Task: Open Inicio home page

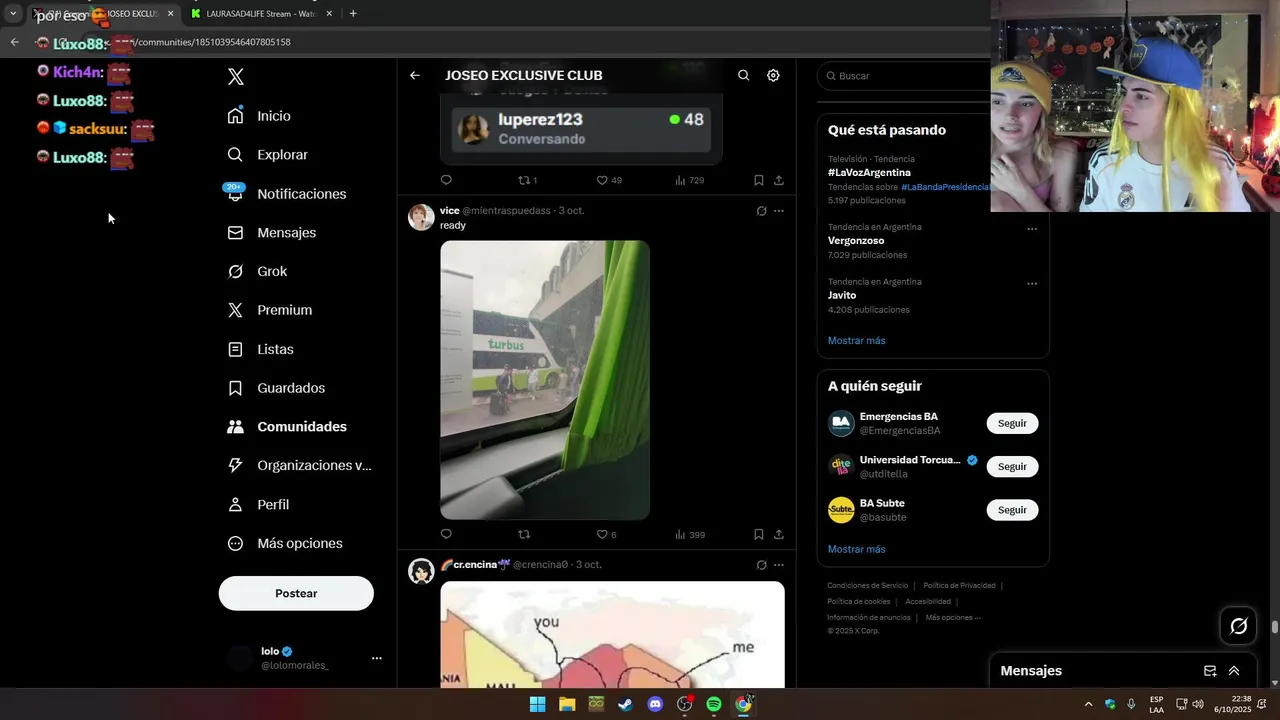Action: click(259, 116)
